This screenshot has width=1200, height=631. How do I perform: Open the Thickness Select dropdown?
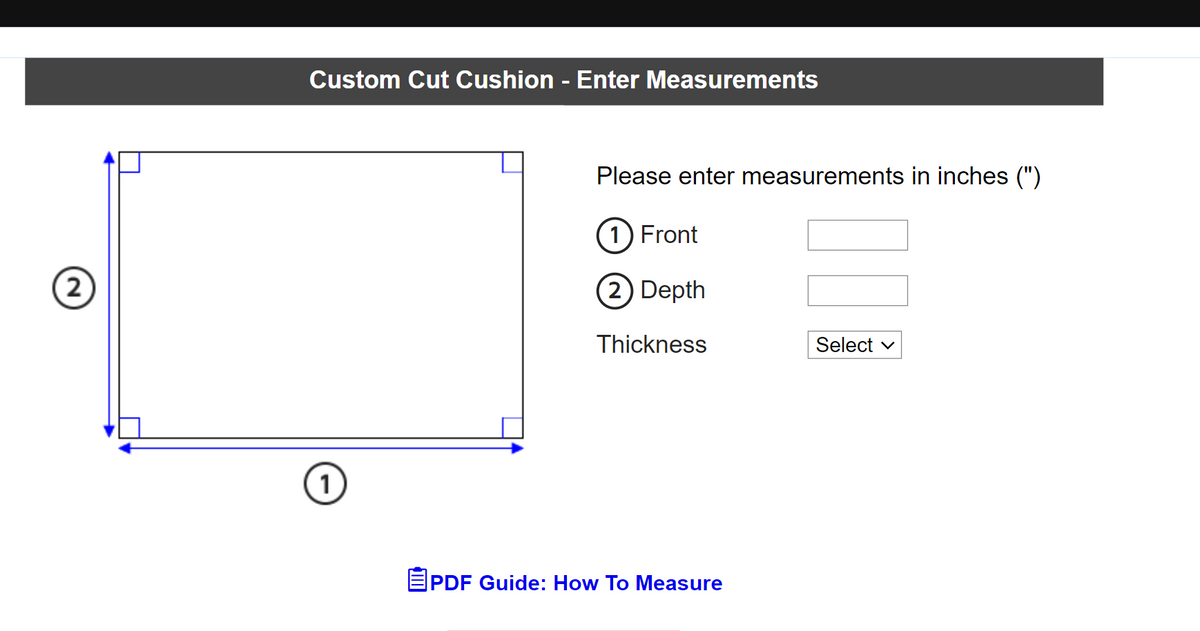pyautogui.click(x=855, y=345)
